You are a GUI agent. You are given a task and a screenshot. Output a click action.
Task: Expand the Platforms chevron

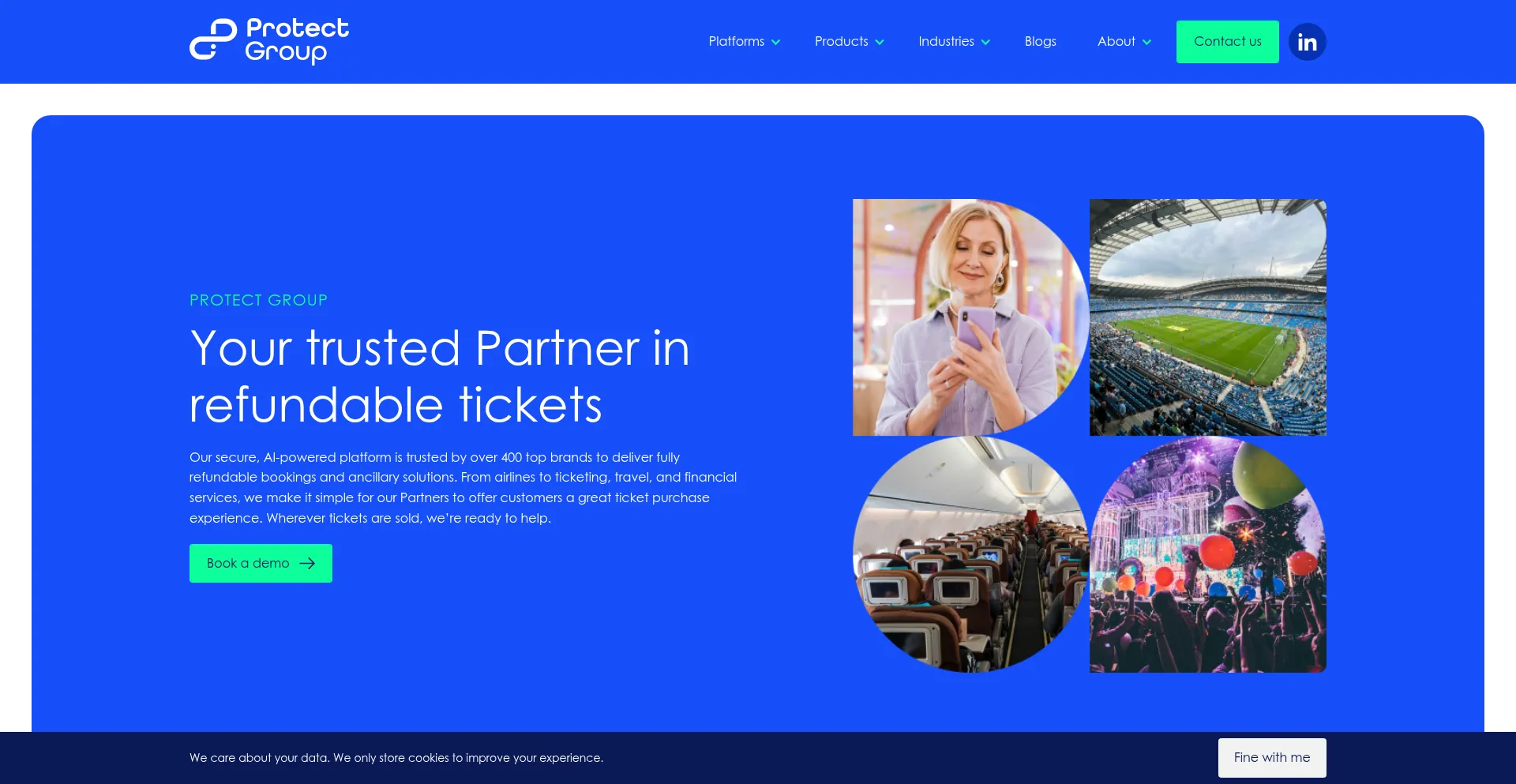775,42
